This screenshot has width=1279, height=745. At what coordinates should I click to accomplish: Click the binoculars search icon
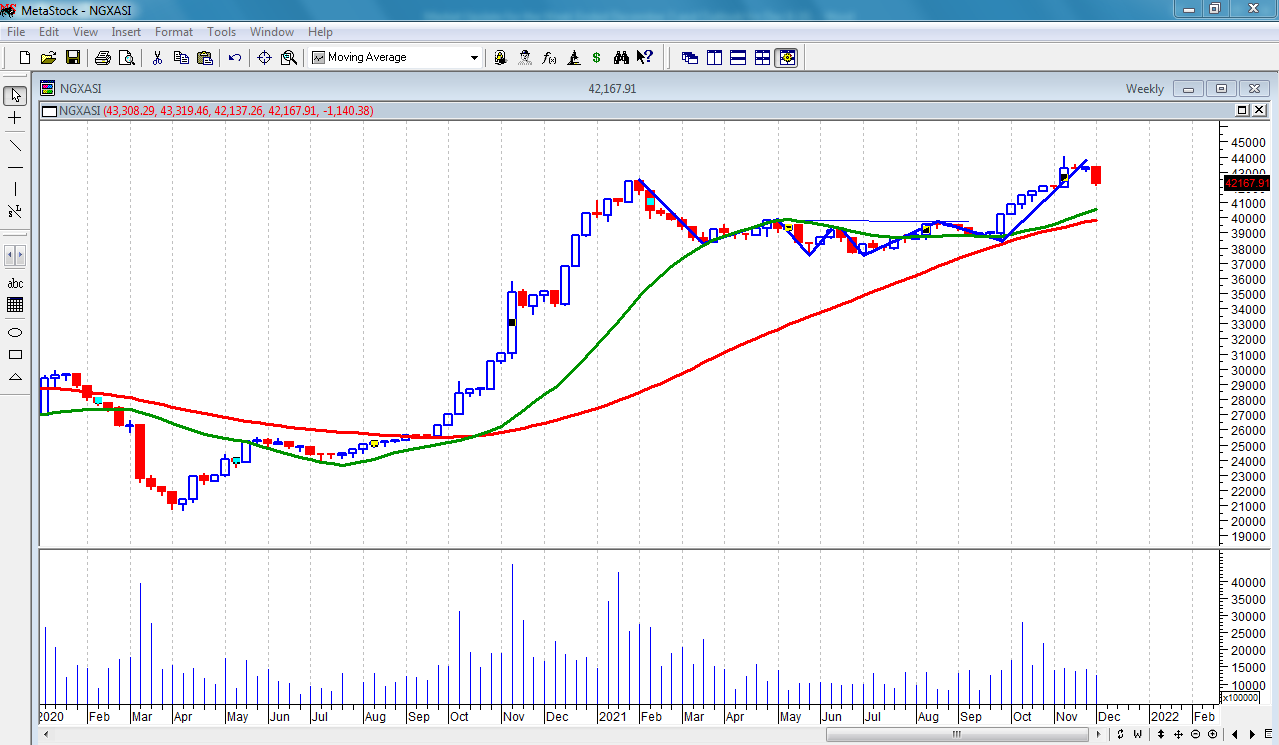click(x=621, y=58)
